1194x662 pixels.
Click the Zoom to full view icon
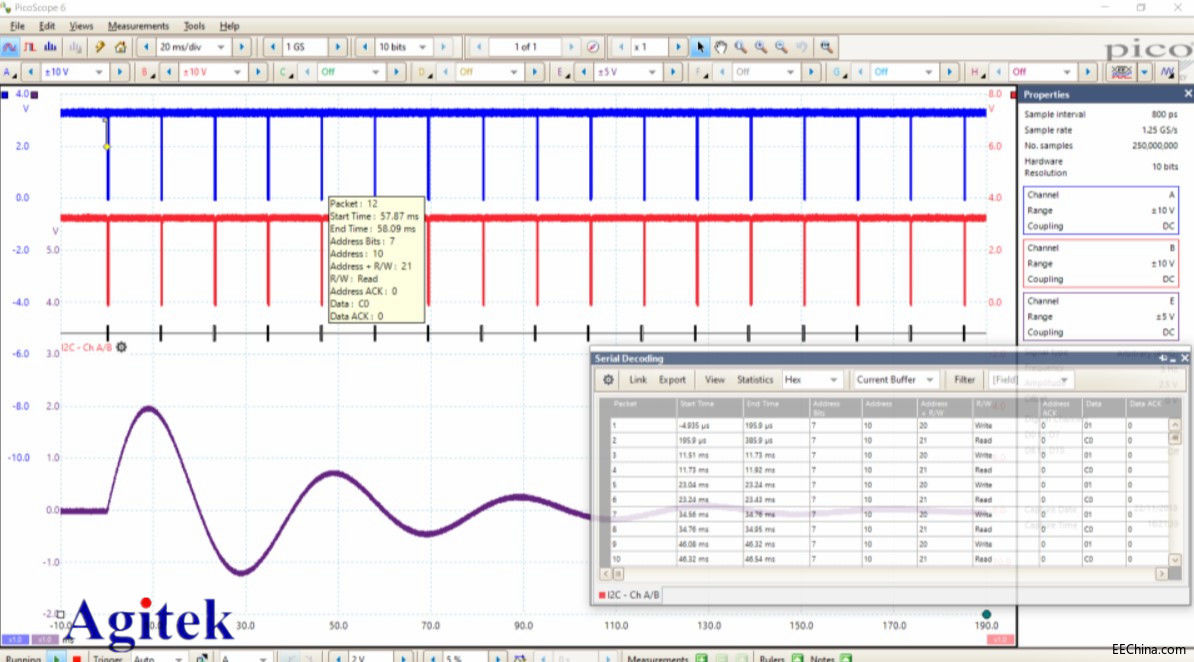pyautogui.click(x=826, y=47)
